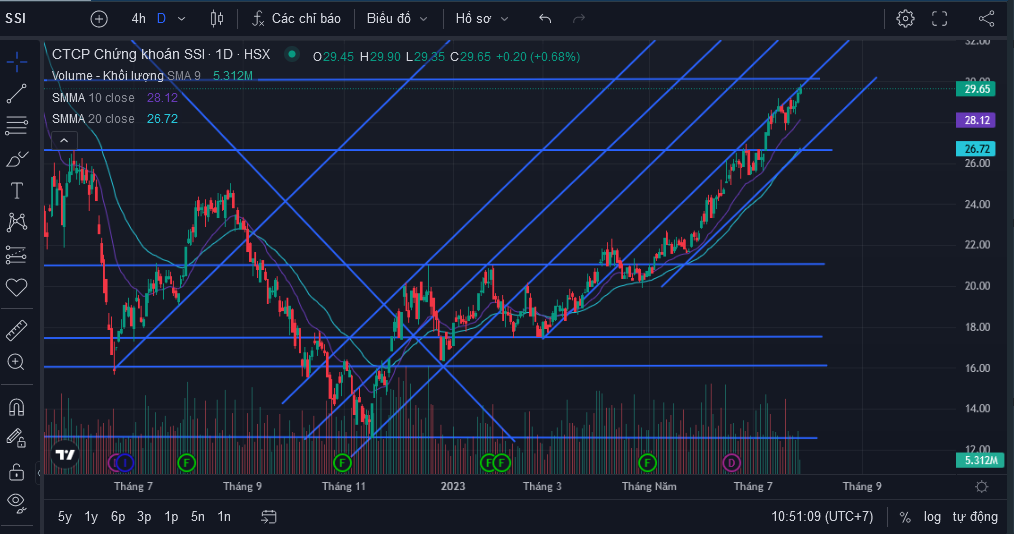Click the F earnings marker near Tháng Năm
1014x534 pixels.
[x=647, y=463]
